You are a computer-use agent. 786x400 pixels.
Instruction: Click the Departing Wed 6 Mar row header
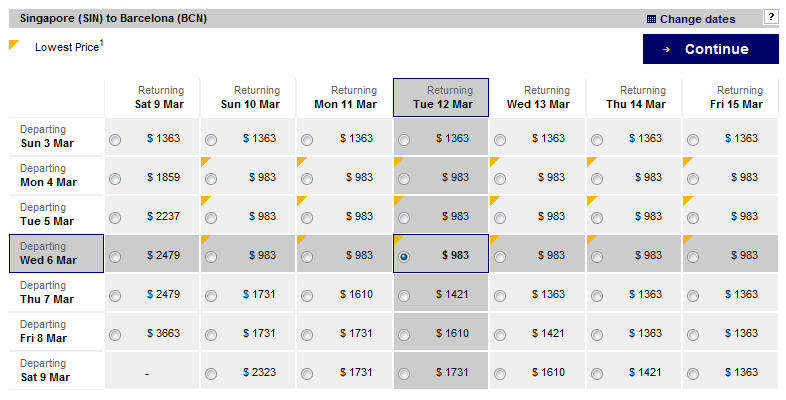tap(57, 254)
